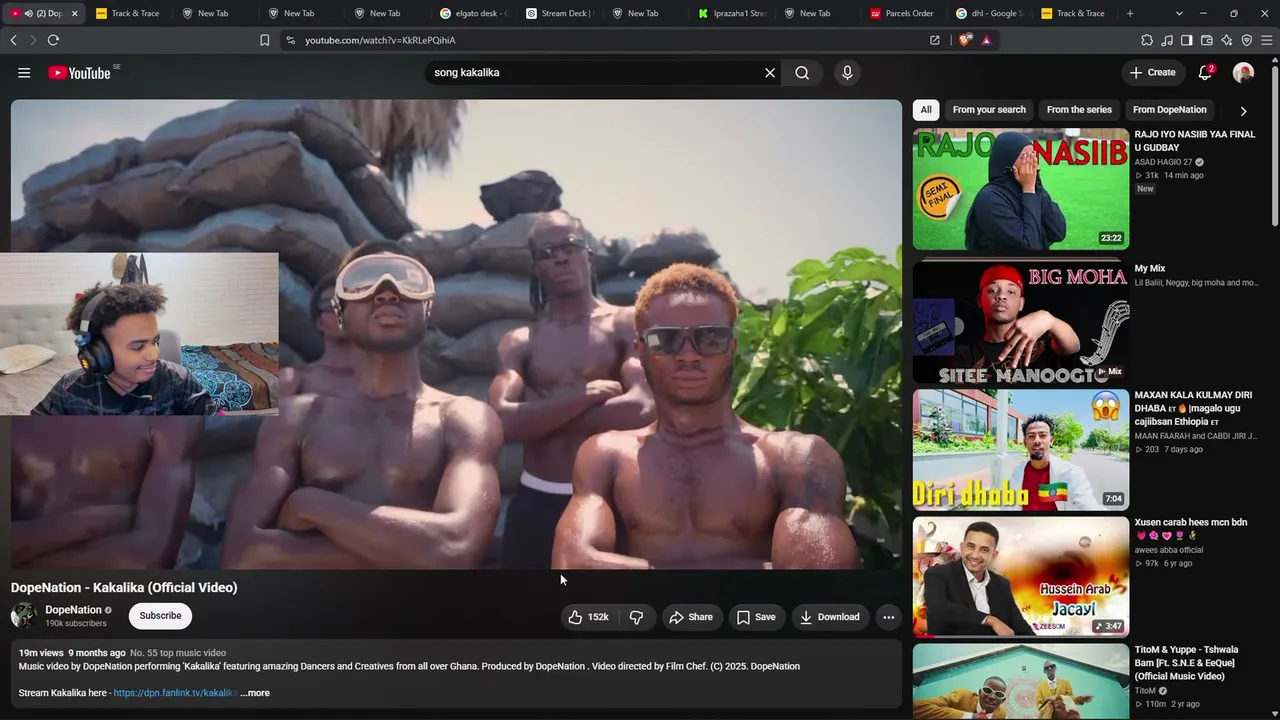
Task: Open the Brave VPN shield icon
Action: pos(1247,40)
